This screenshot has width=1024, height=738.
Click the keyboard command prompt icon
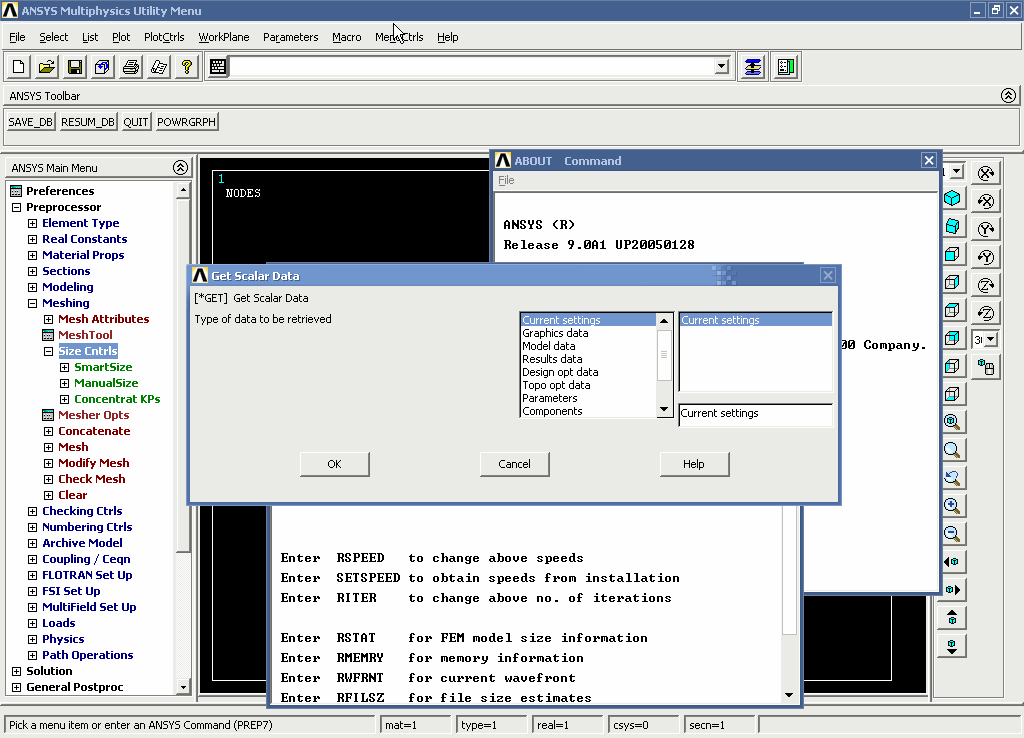coord(218,67)
